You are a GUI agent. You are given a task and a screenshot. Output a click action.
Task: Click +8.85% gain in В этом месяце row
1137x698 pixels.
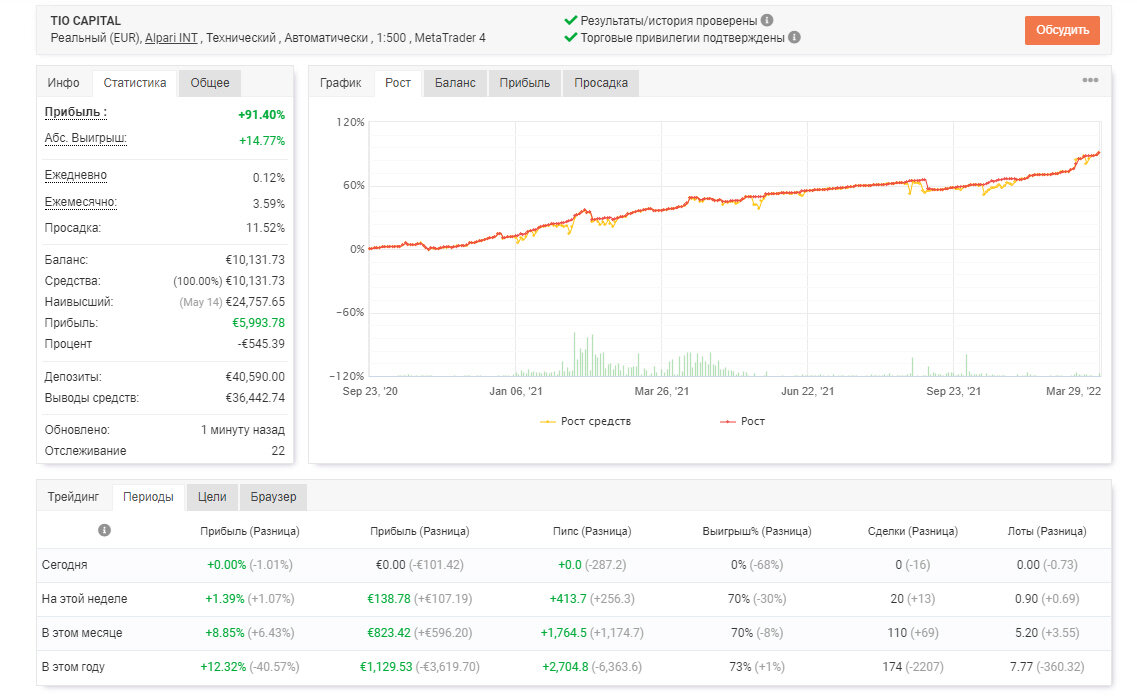(x=225, y=633)
